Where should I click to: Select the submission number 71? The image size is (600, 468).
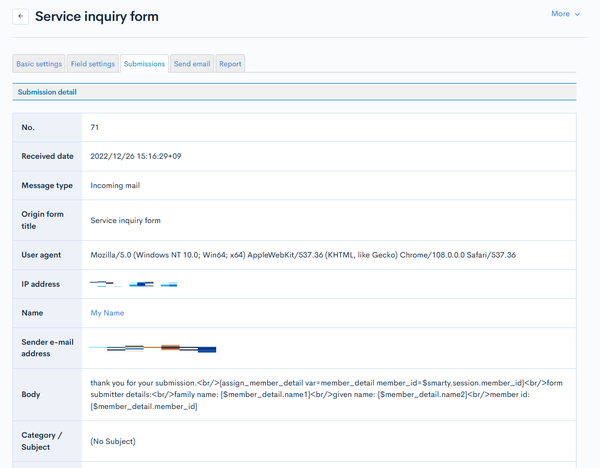click(x=95, y=127)
